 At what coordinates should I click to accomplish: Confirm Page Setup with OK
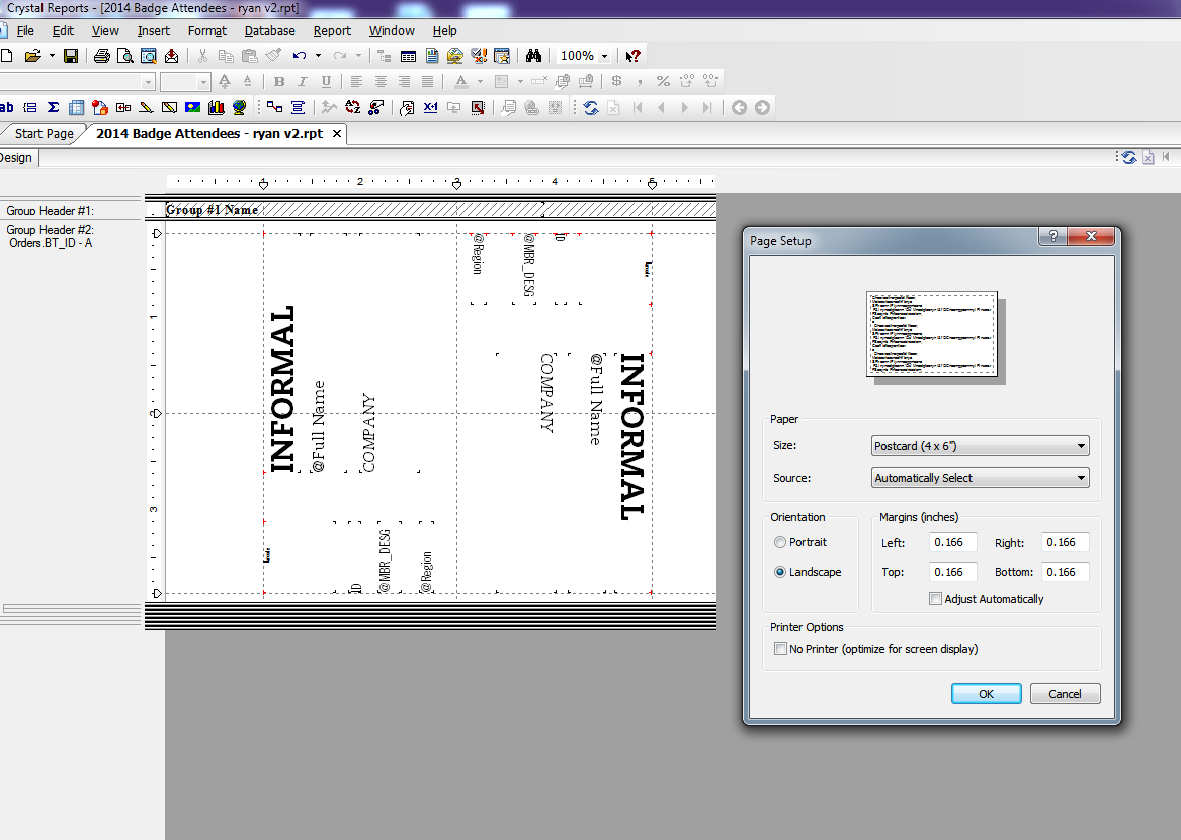point(985,693)
